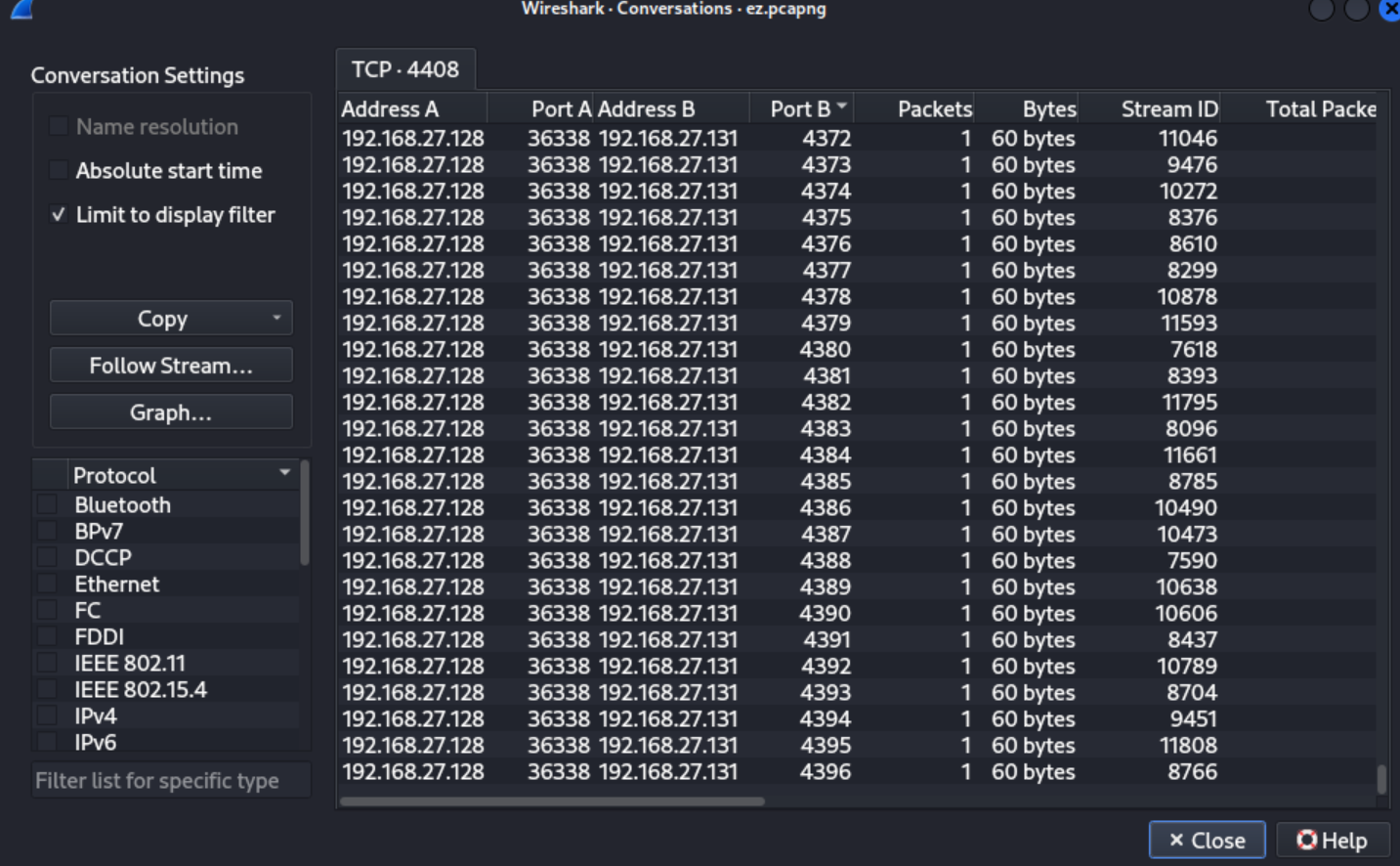Click the Wireshark shark fin icon
The width and height of the screenshot is (1400, 866).
pos(21,9)
